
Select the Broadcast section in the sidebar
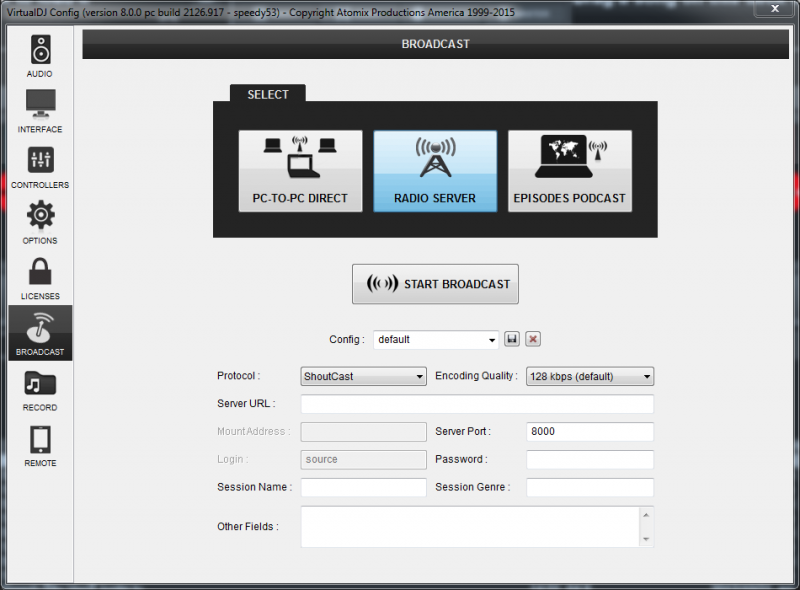coord(40,333)
